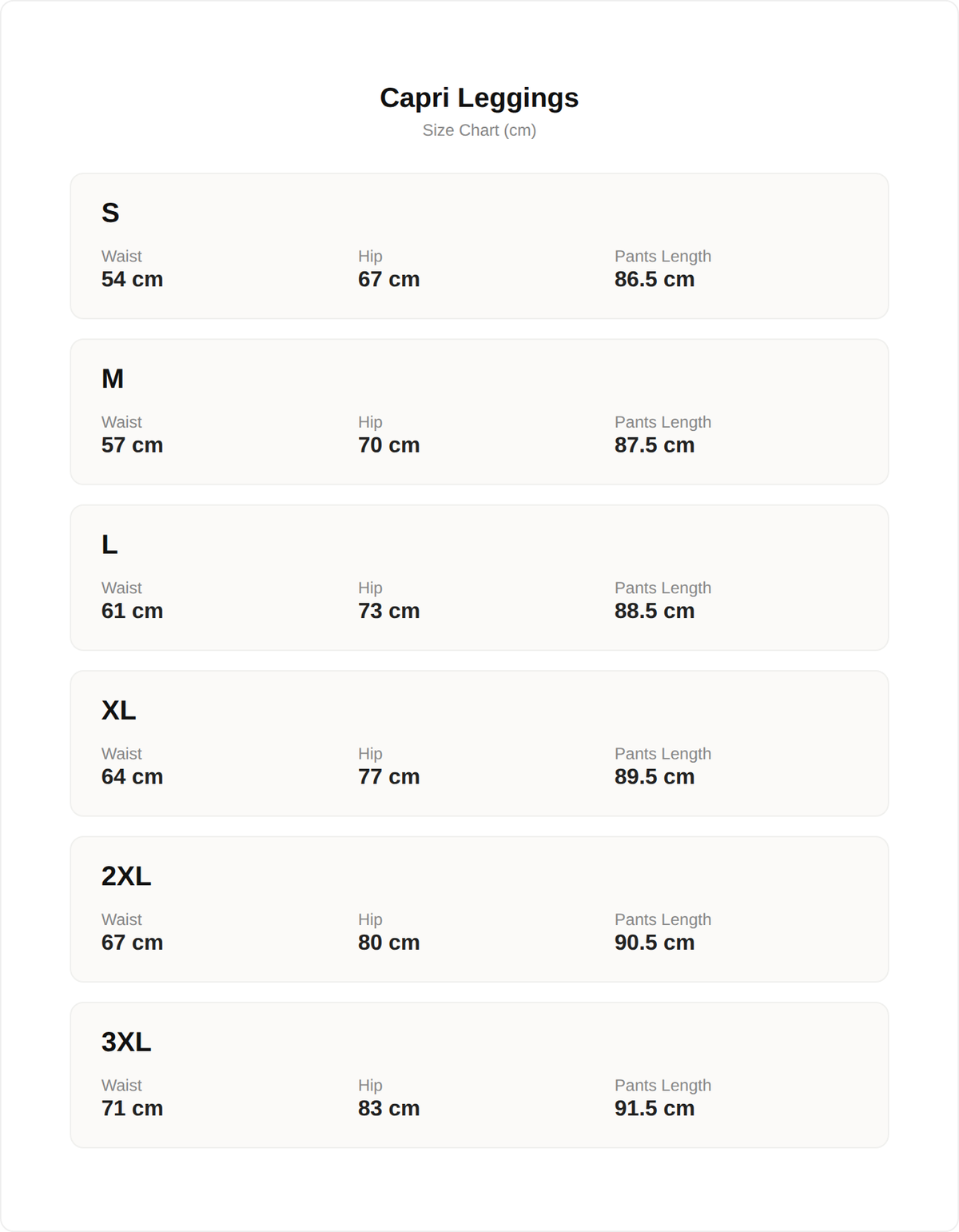Click the 86.5 cm pants length
Viewport: 959px width, 1232px height.
coord(654,279)
